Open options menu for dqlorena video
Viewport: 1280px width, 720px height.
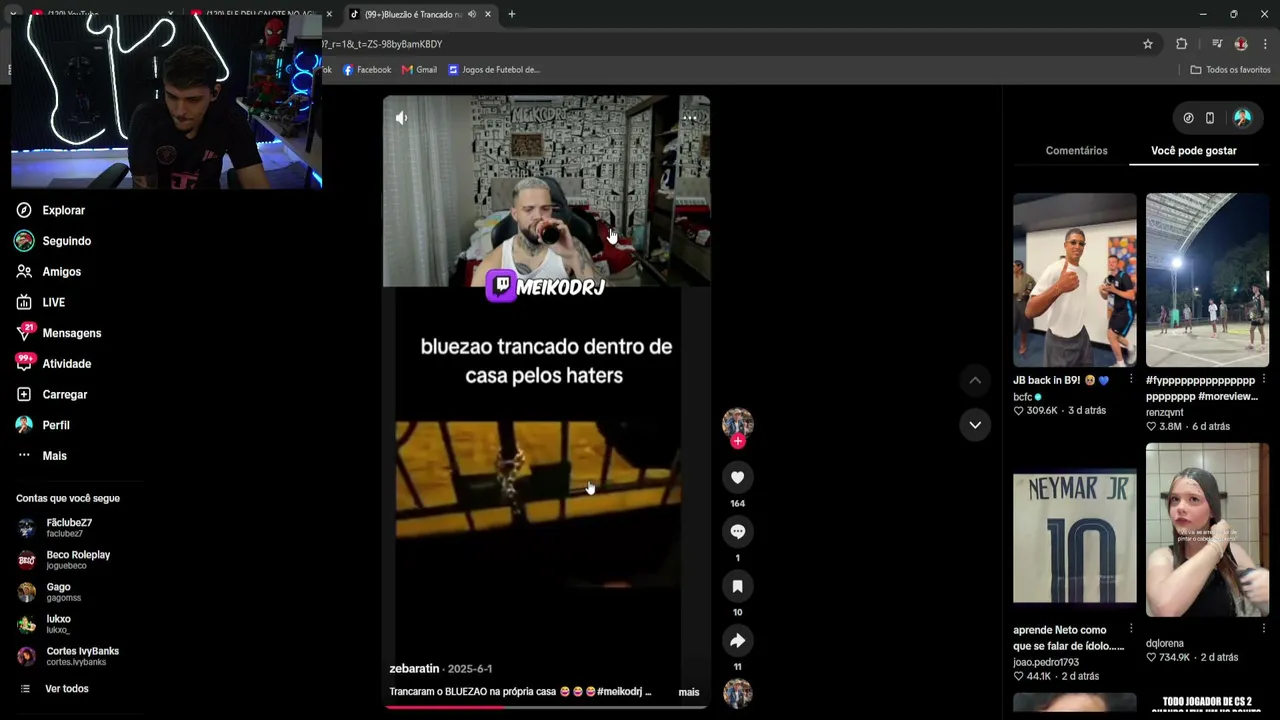(x=1264, y=629)
